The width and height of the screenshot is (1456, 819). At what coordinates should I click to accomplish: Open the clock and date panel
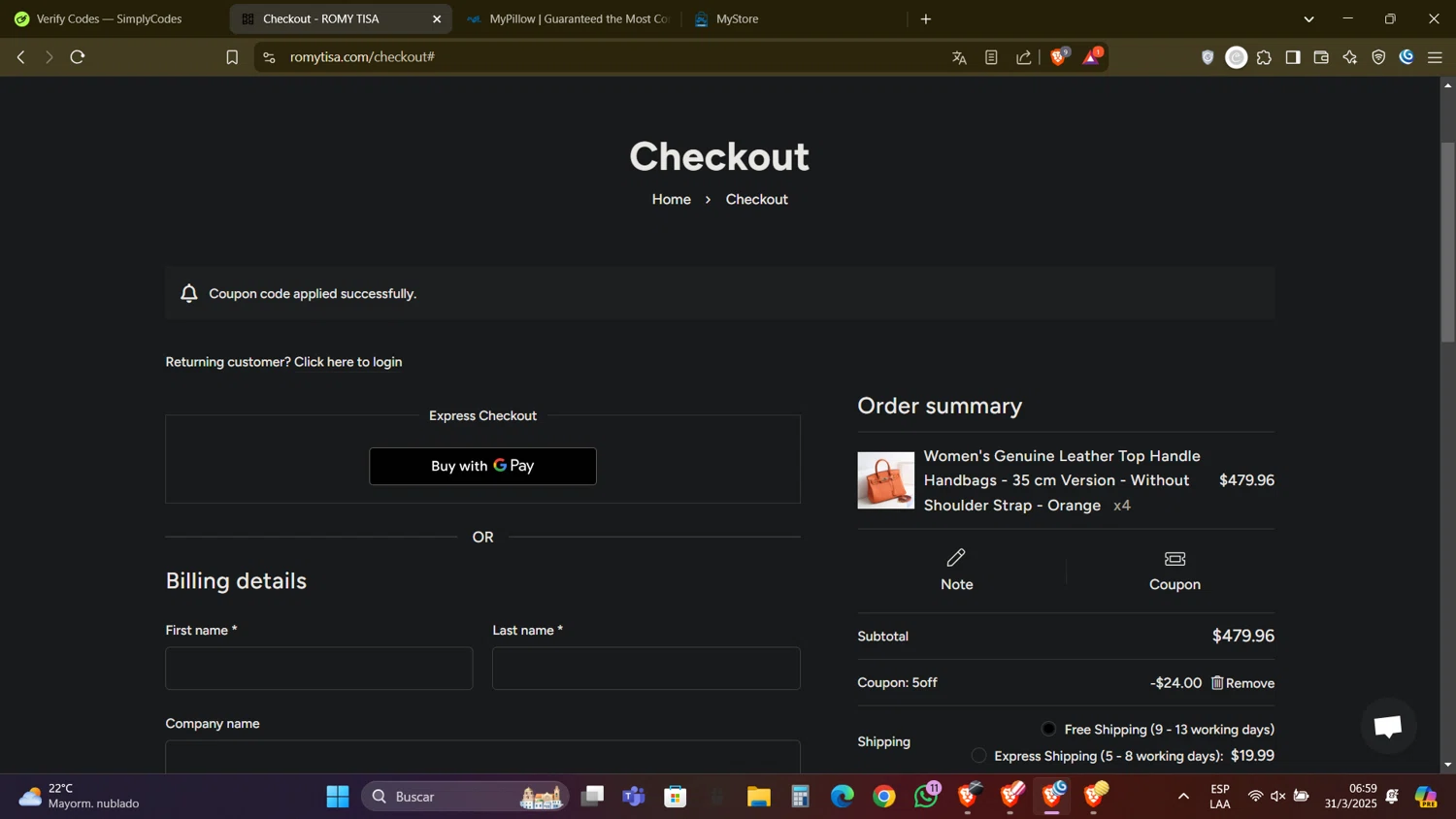click(x=1351, y=797)
